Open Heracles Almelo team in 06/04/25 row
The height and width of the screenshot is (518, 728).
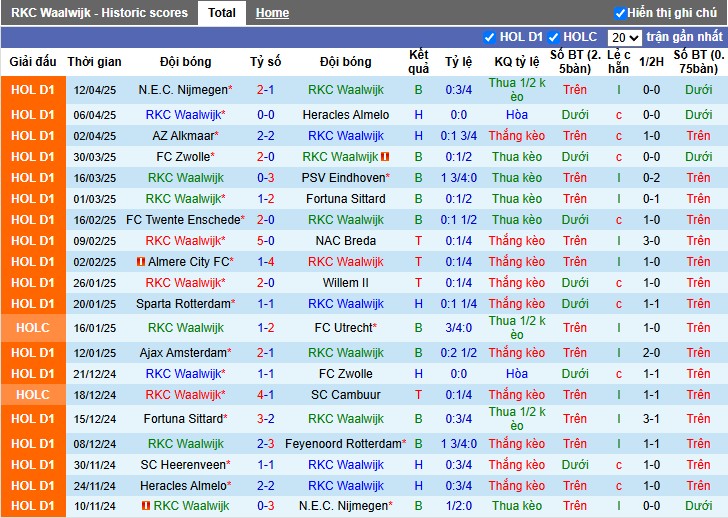coord(345,115)
